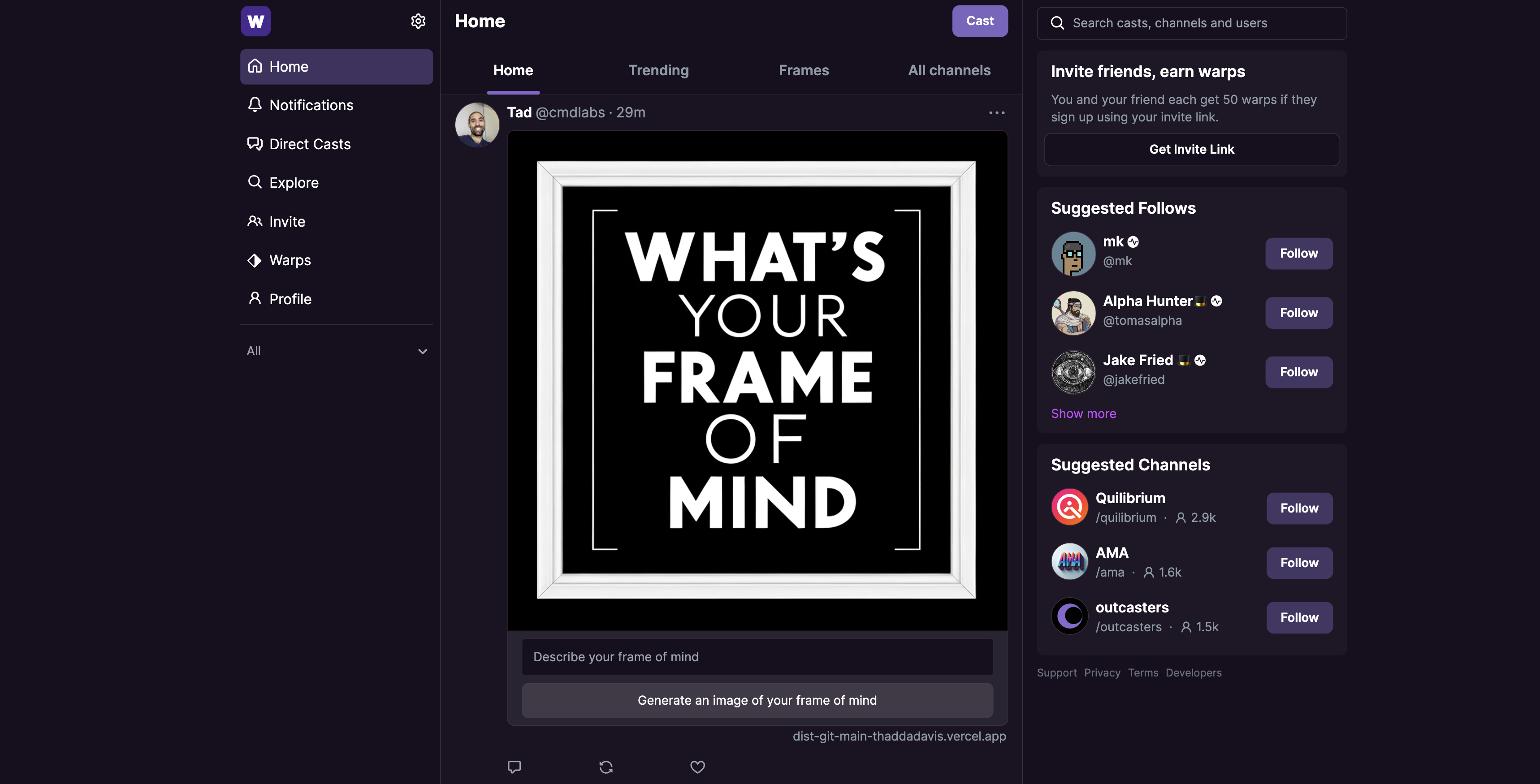Open Notifications from the bell icon

pos(255,104)
